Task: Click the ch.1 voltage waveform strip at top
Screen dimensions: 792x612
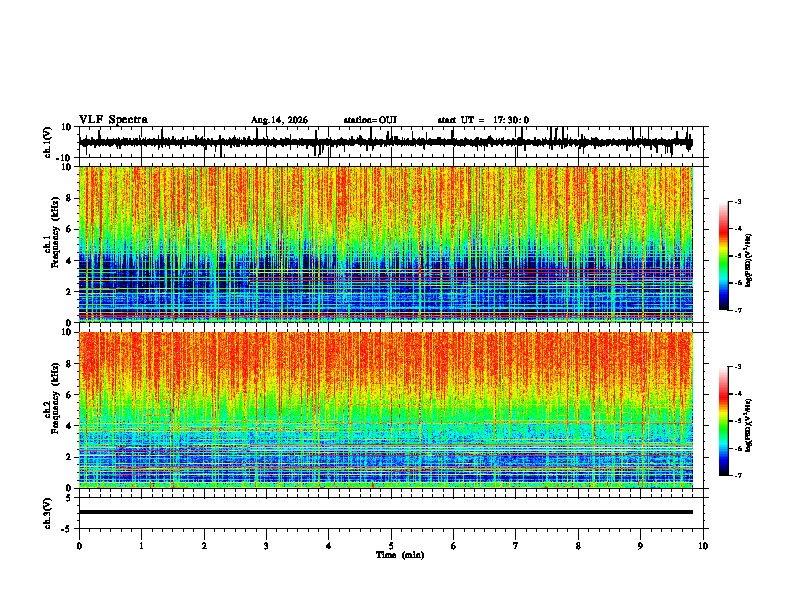Action: 385,142
